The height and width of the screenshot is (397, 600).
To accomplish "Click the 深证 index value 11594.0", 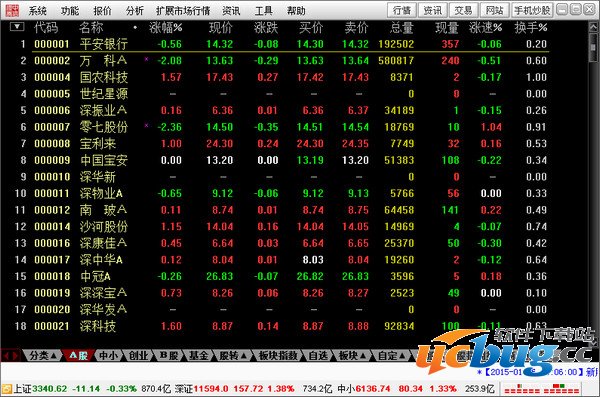I will tap(211, 389).
